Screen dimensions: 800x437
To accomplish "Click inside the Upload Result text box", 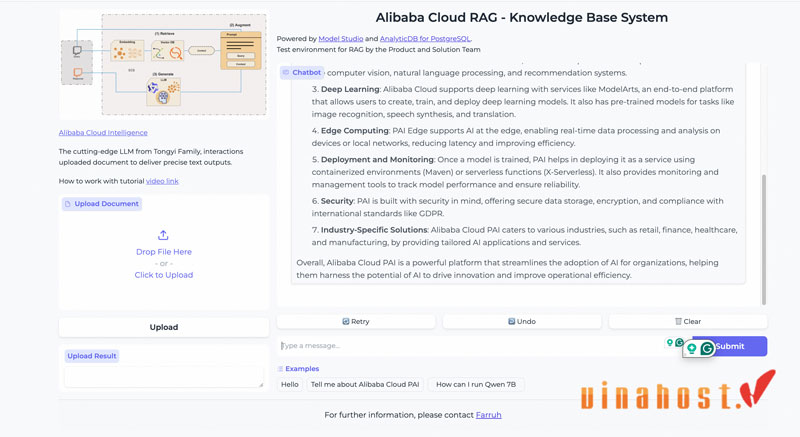I will (x=164, y=377).
